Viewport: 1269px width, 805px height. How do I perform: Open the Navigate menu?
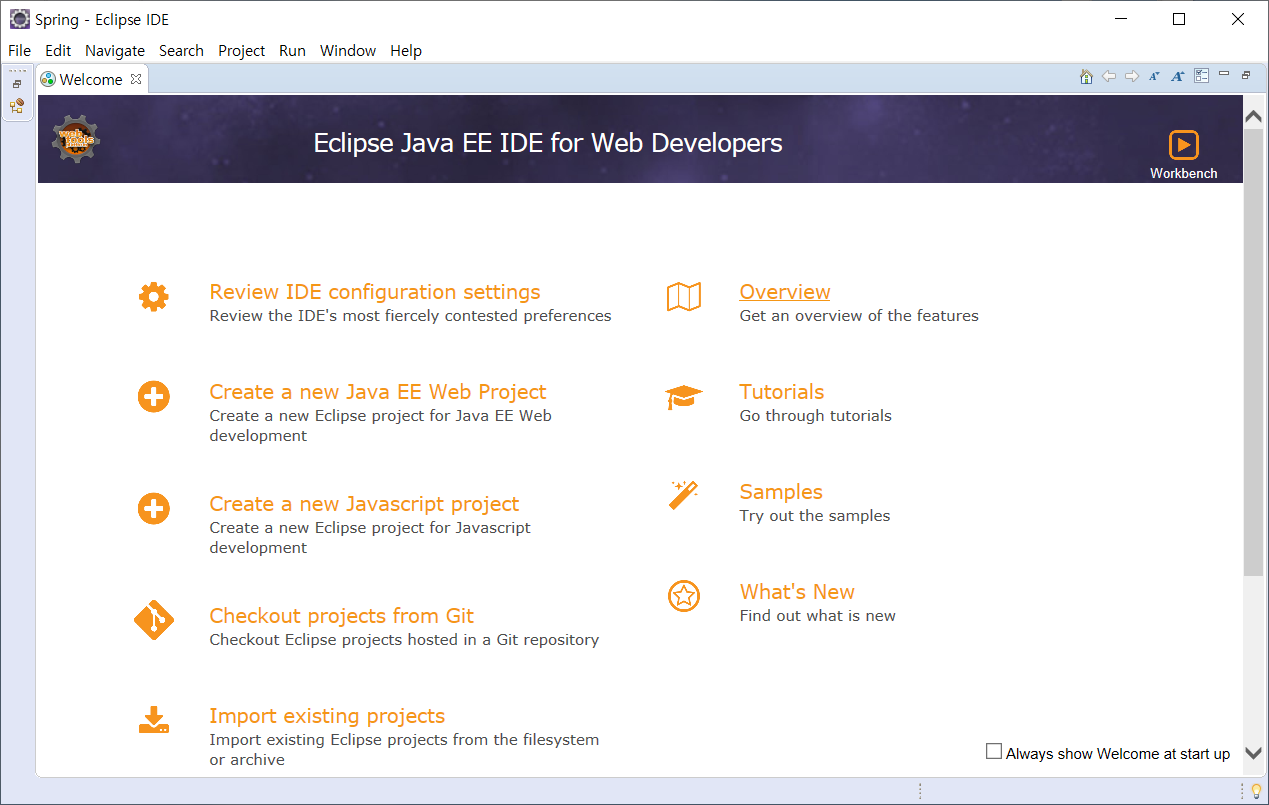point(115,51)
